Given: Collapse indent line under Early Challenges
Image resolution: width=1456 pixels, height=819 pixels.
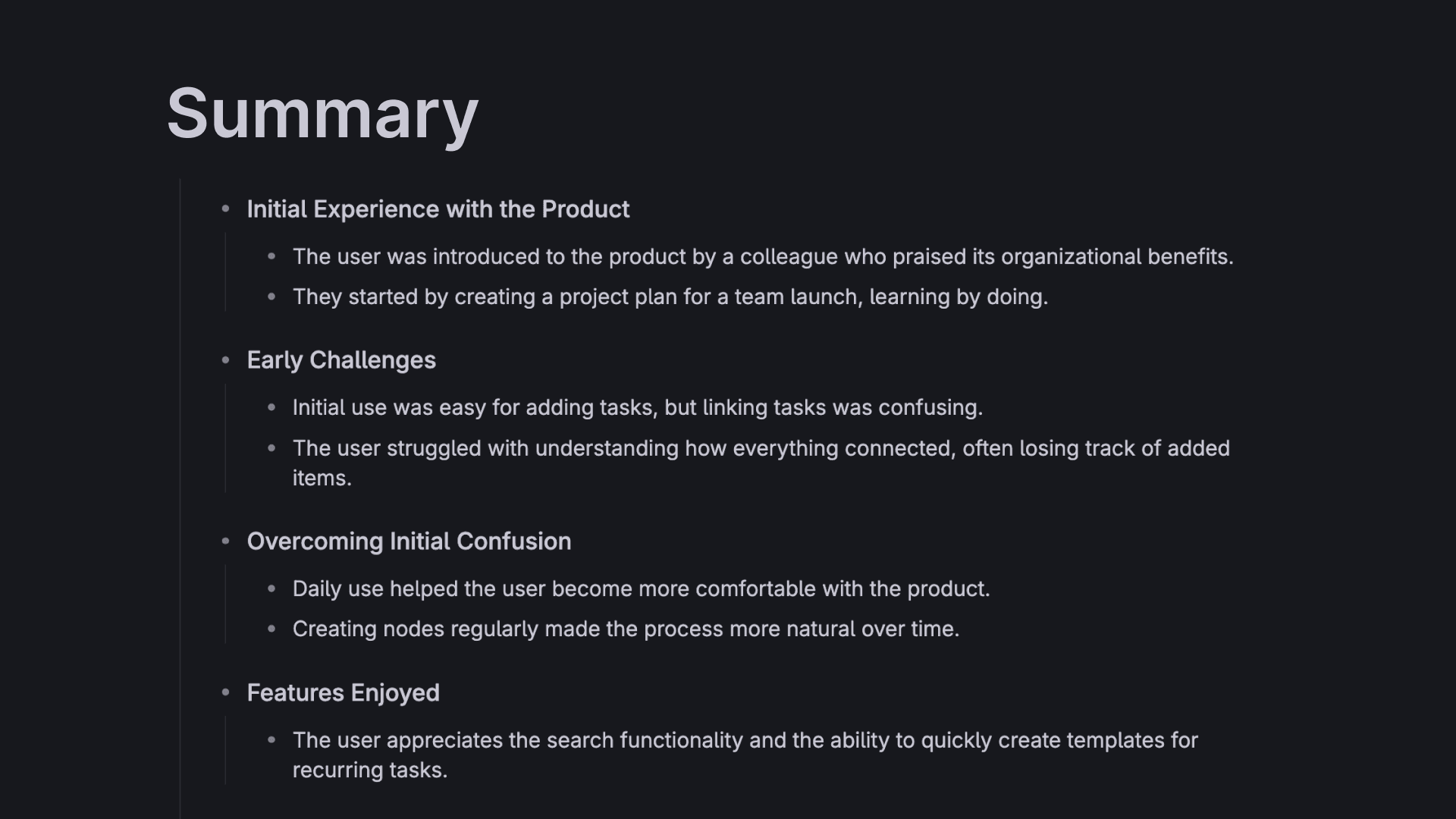Looking at the screenshot, I should tap(225, 438).
